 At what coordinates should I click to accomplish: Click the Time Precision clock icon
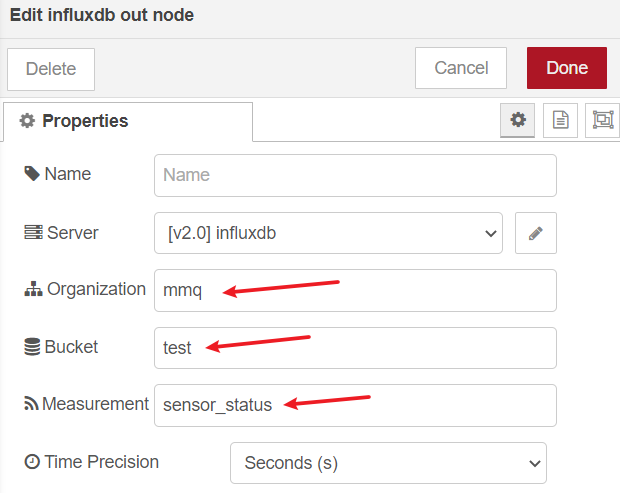pyautogui.click(x=32, y=461)
